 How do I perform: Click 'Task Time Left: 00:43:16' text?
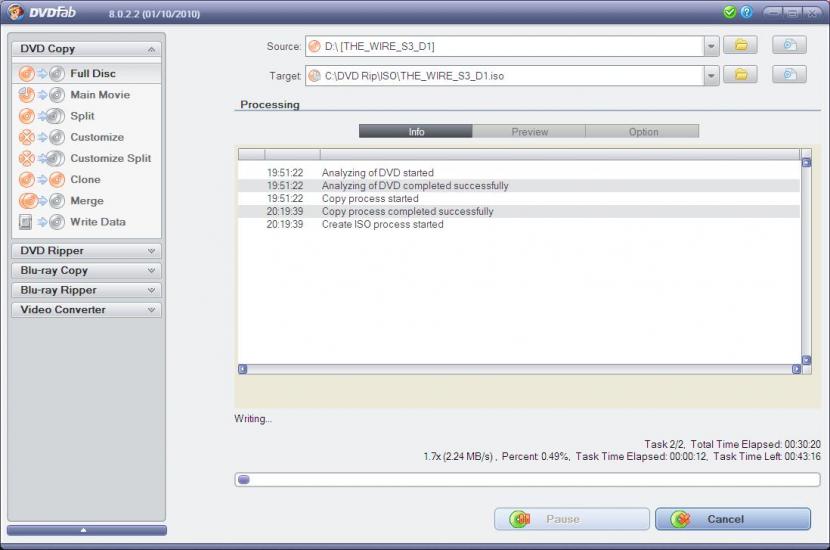(x=767, y=456)
